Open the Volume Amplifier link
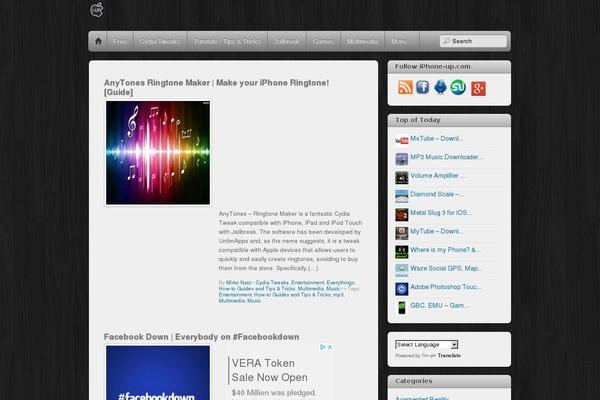This screenshot has width=600, height=400. 438,175
